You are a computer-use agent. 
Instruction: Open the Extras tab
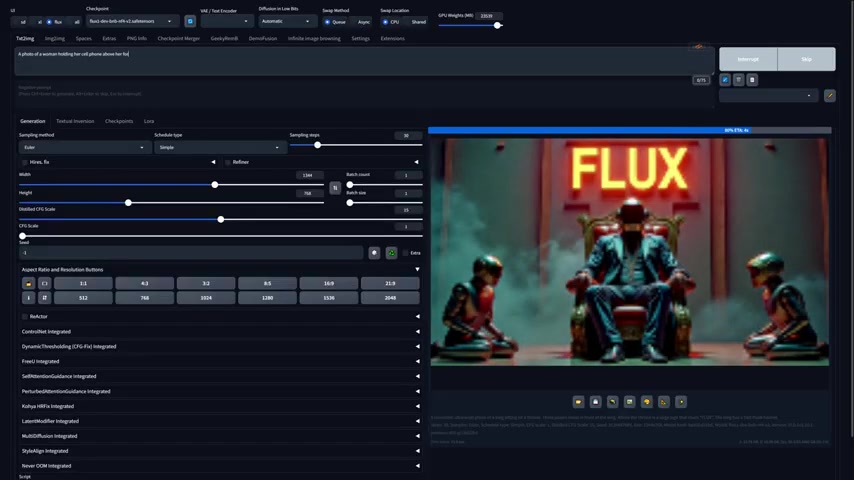point(109,39)
